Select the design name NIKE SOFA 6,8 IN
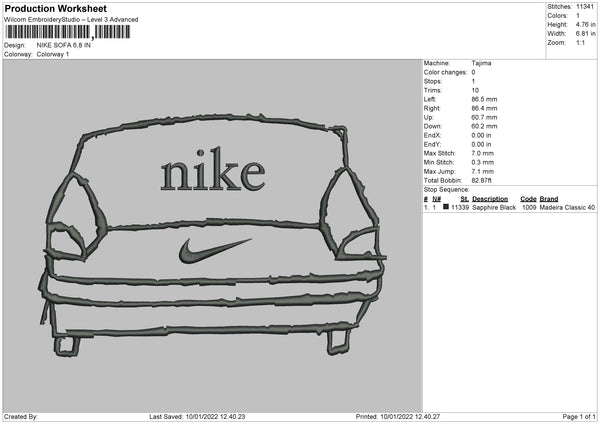 click(x=64, y=45)
